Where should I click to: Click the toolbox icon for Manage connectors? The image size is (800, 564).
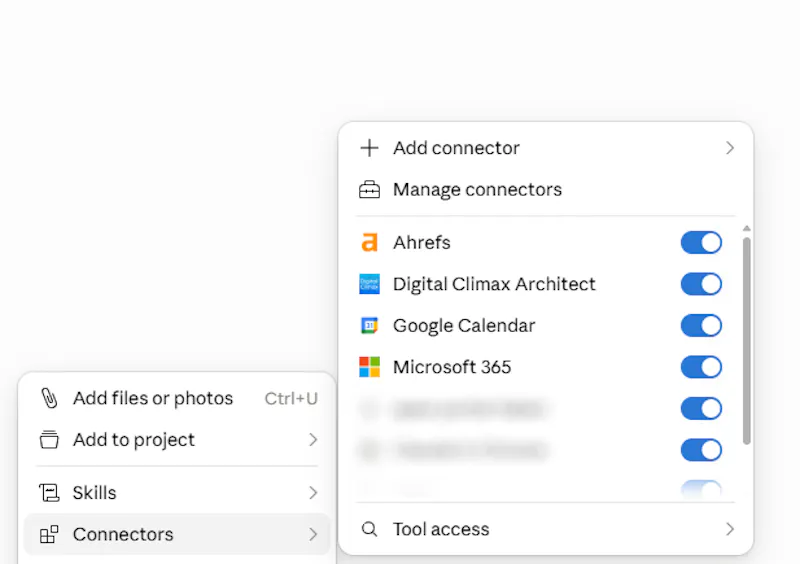pos(369,190)
